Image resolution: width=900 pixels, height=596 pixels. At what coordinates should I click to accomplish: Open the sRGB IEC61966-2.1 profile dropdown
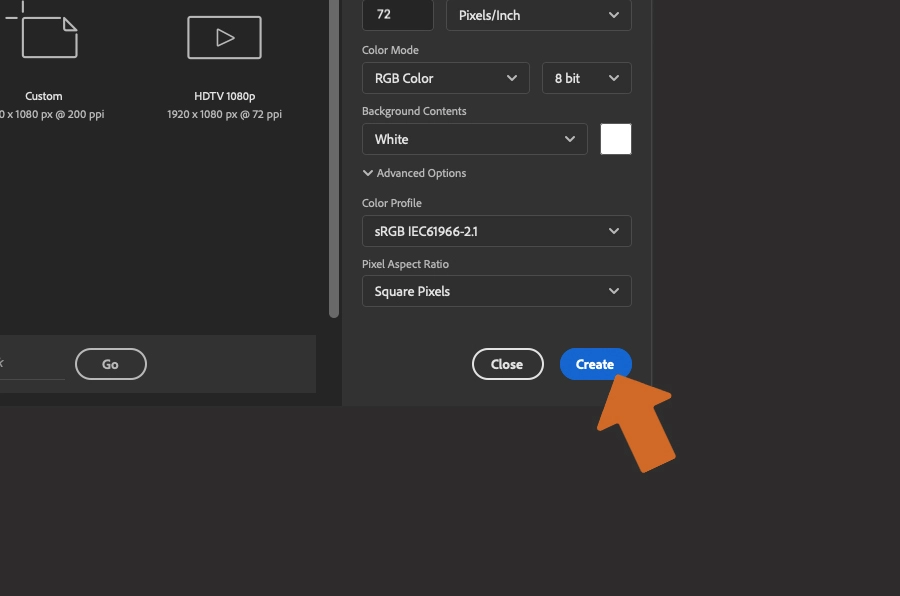[x=496, y=231]
